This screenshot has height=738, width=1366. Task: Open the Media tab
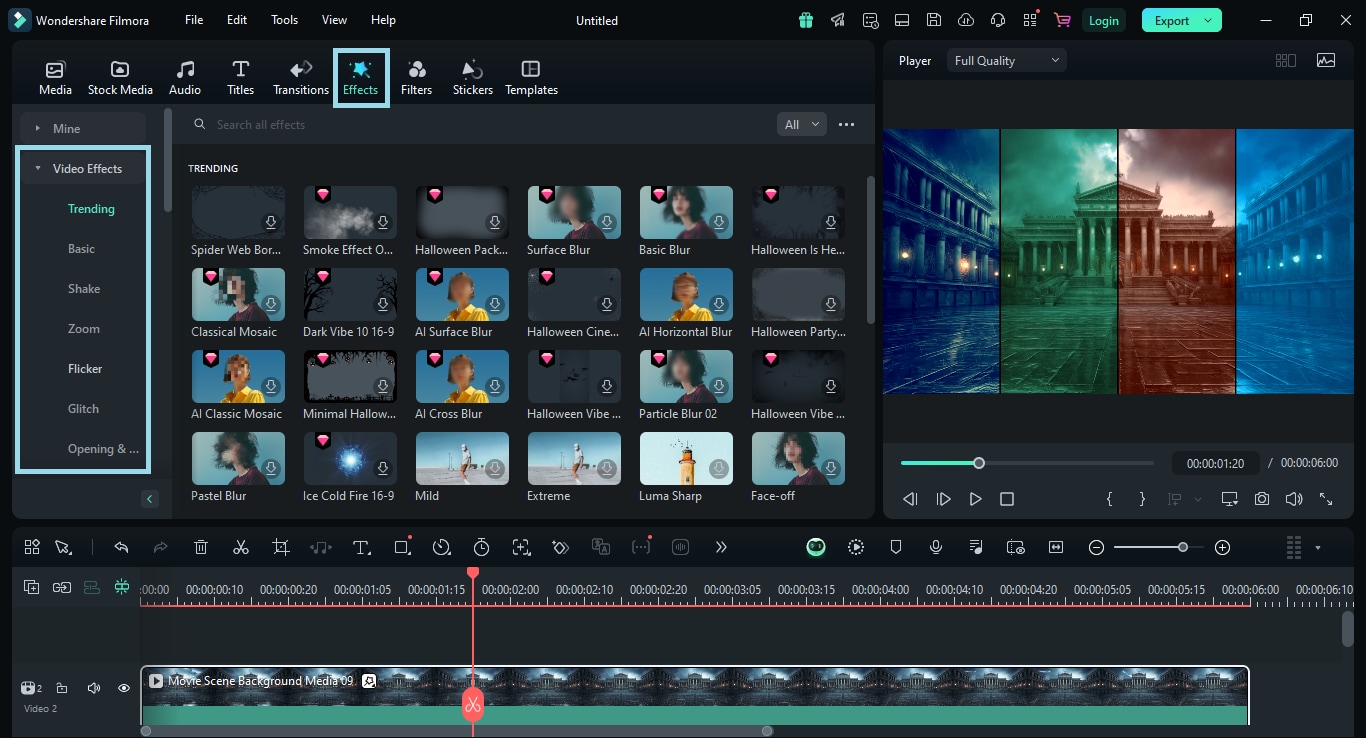tap(55, 77)
